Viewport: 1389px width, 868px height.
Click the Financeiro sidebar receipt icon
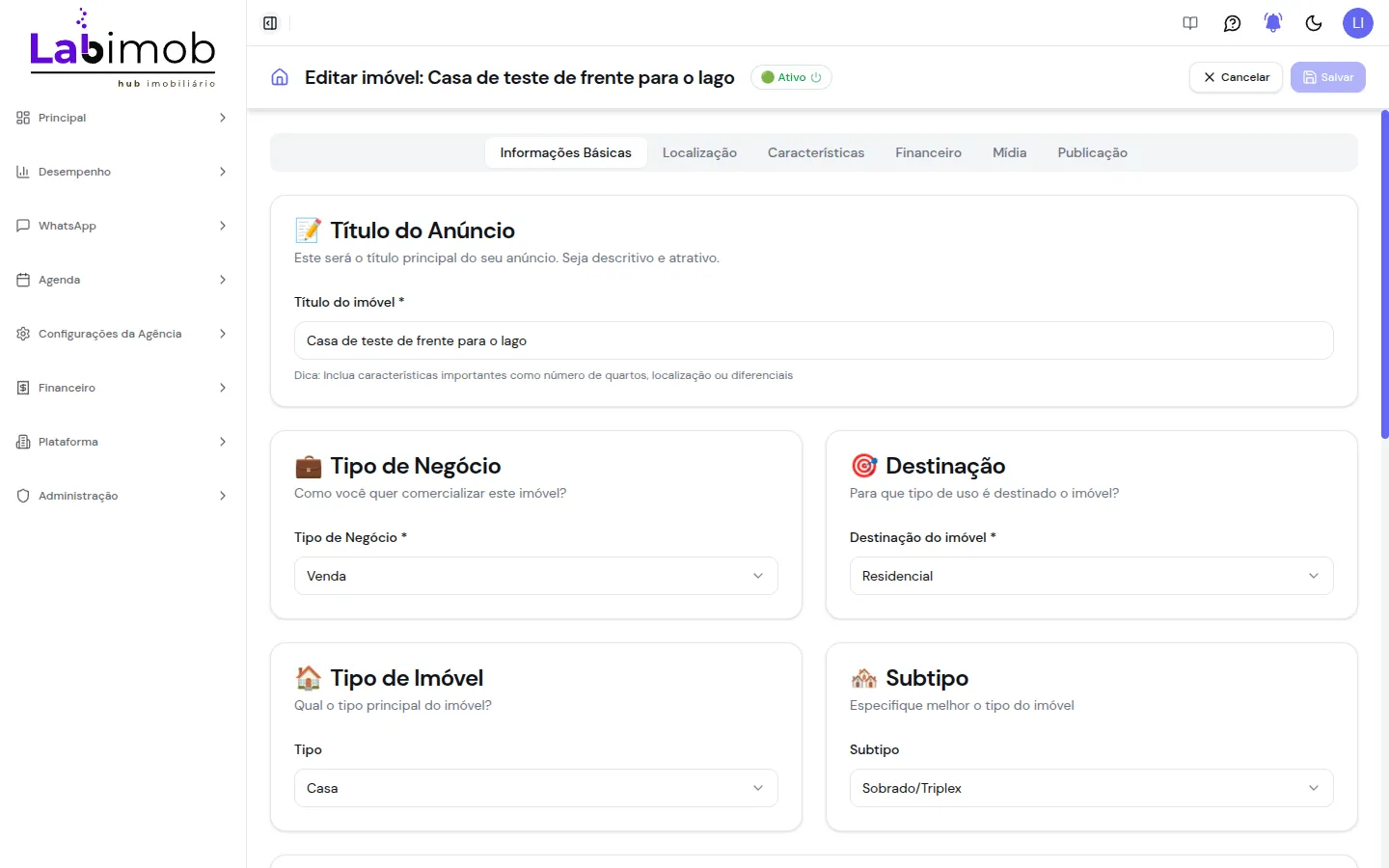(23, 388)
